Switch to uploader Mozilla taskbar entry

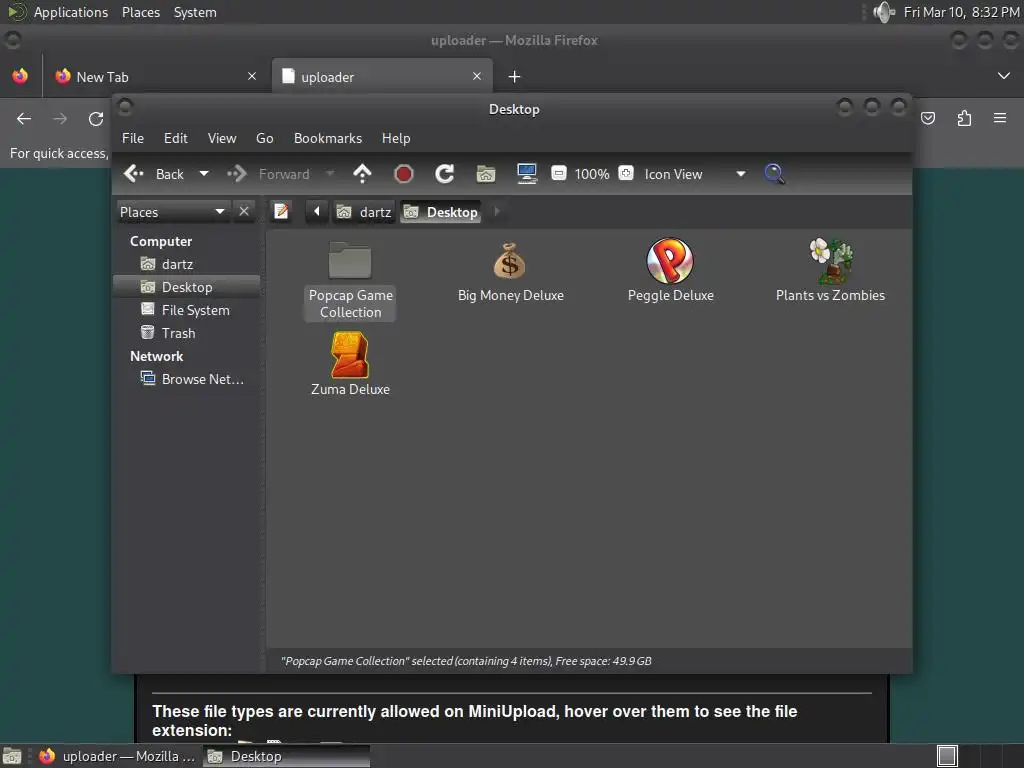coord(118,756)
